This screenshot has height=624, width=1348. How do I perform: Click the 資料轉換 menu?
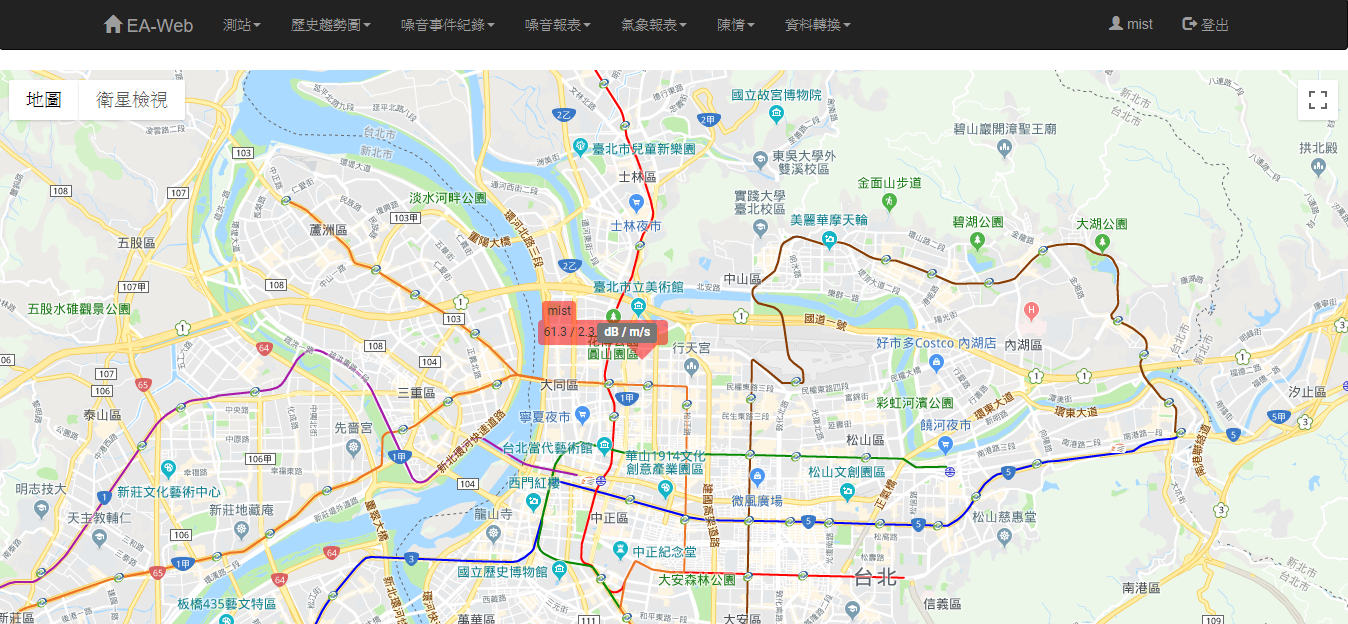(817, 25)
